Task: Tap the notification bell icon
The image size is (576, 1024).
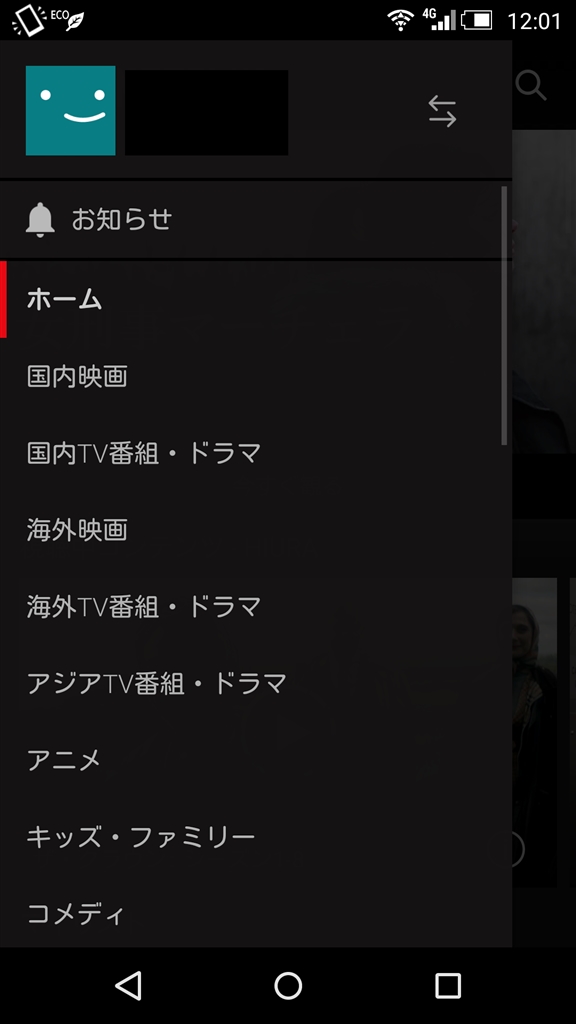Action: (x=40, y=219)
